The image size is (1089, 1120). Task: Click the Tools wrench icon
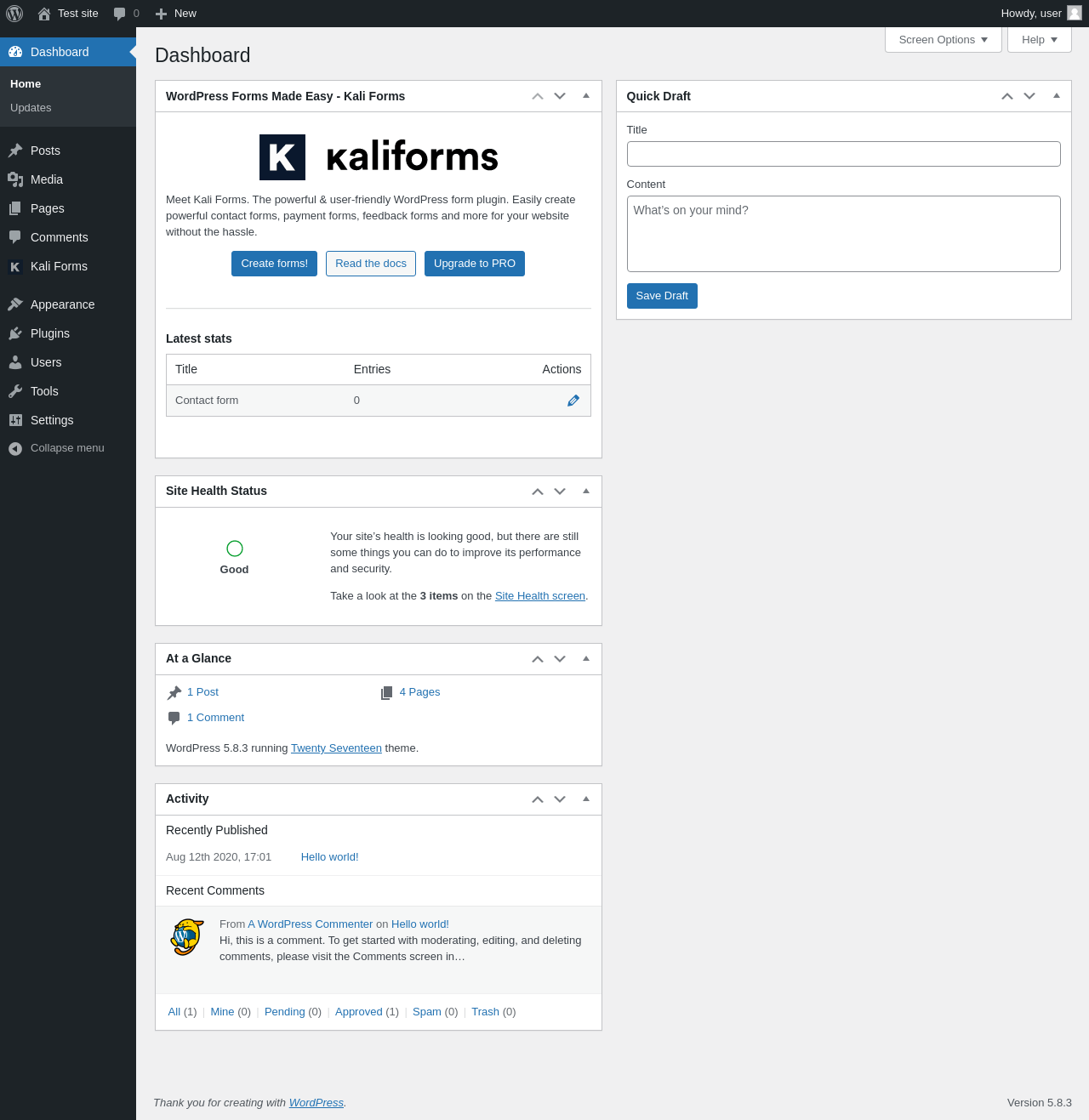point(15,391)
